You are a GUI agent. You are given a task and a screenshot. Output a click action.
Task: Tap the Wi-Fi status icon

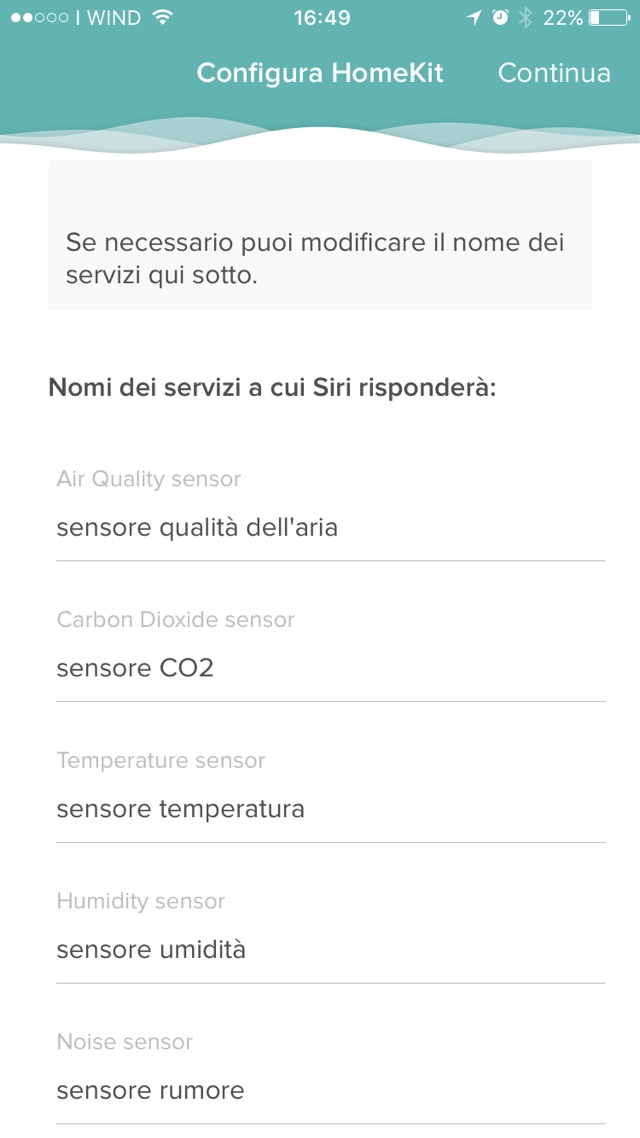(x=163, y=18)
